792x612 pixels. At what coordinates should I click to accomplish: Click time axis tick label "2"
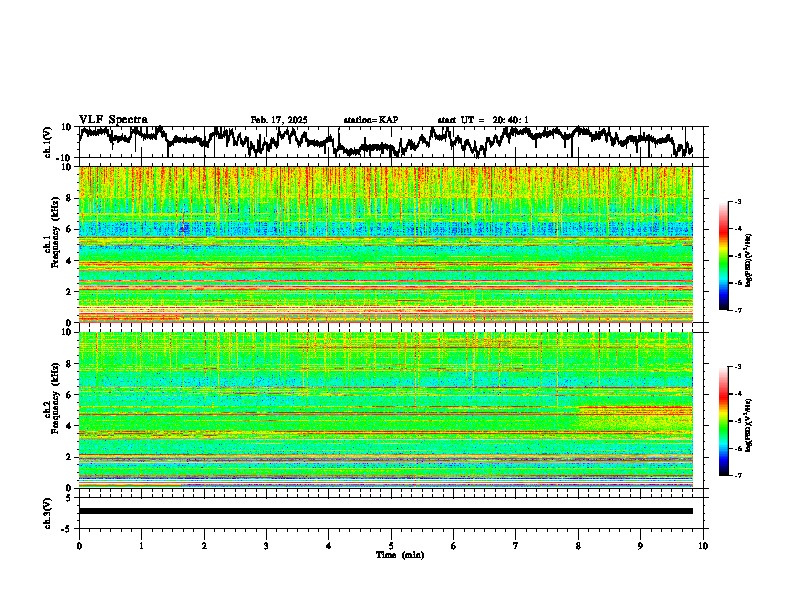tap(204, 546)
